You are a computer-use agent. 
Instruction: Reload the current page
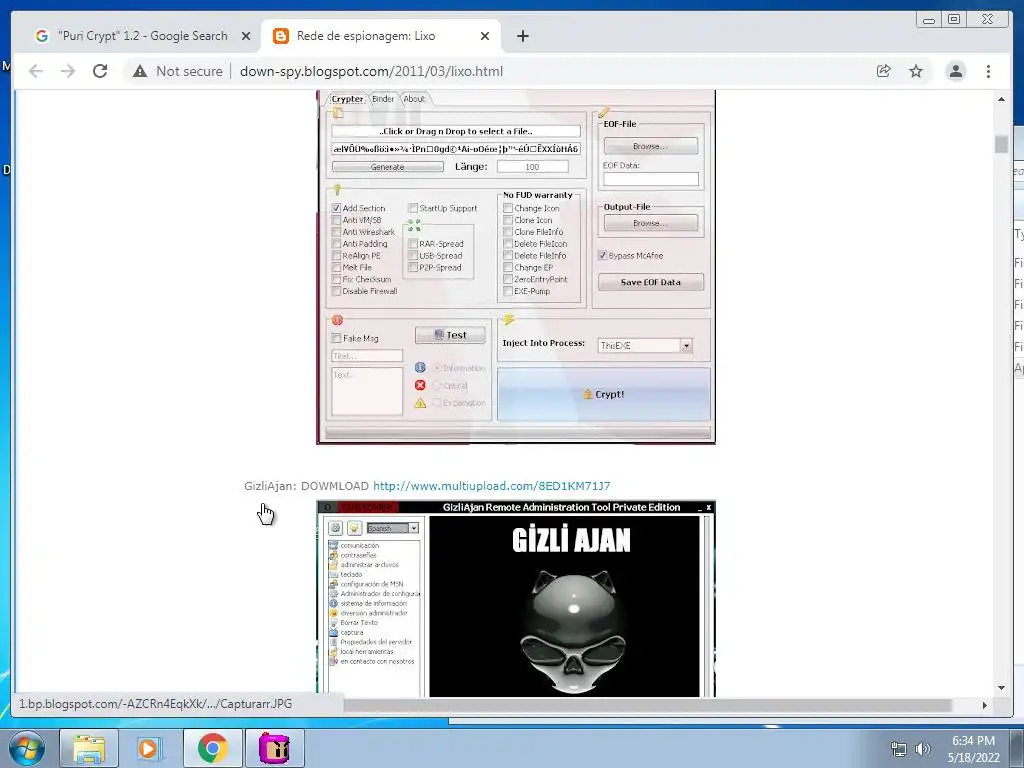(x=100, y=71)
